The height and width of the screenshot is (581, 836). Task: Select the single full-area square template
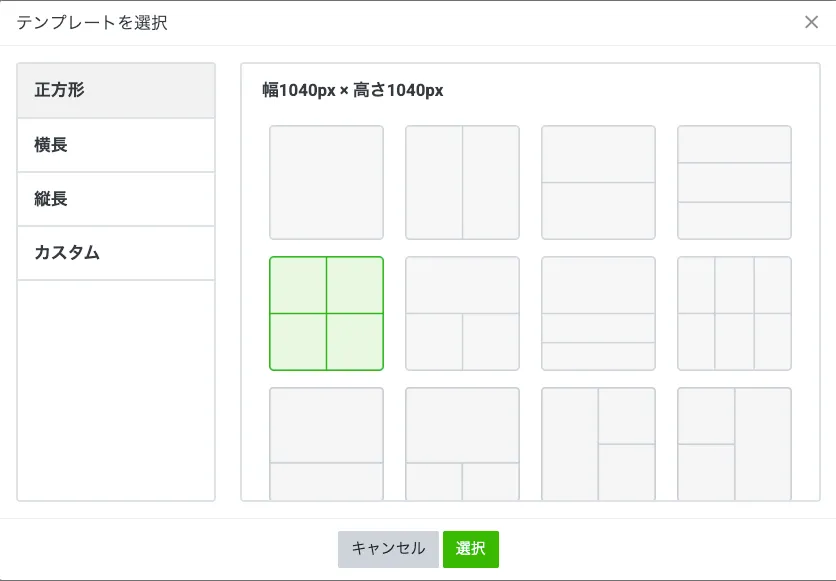tap(326, 182)
